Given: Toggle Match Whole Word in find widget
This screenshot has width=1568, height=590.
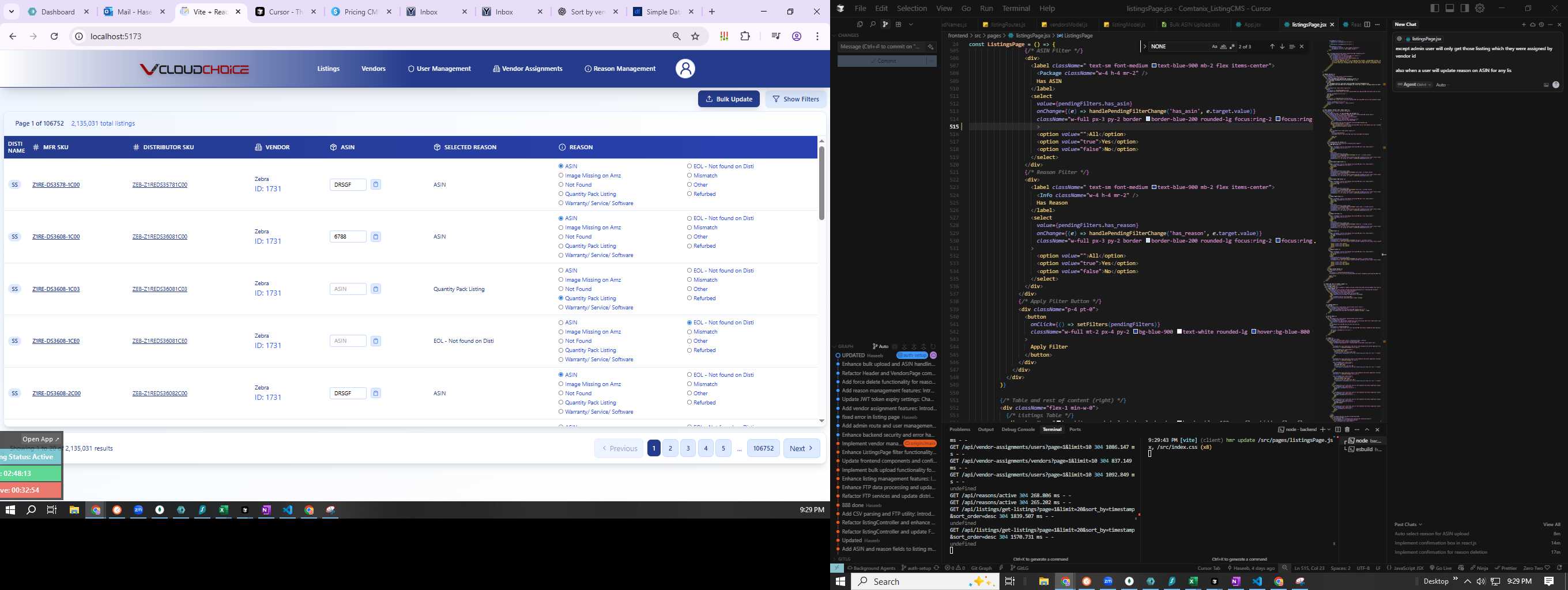Looking at the screenshot, I should [1223, 46].
